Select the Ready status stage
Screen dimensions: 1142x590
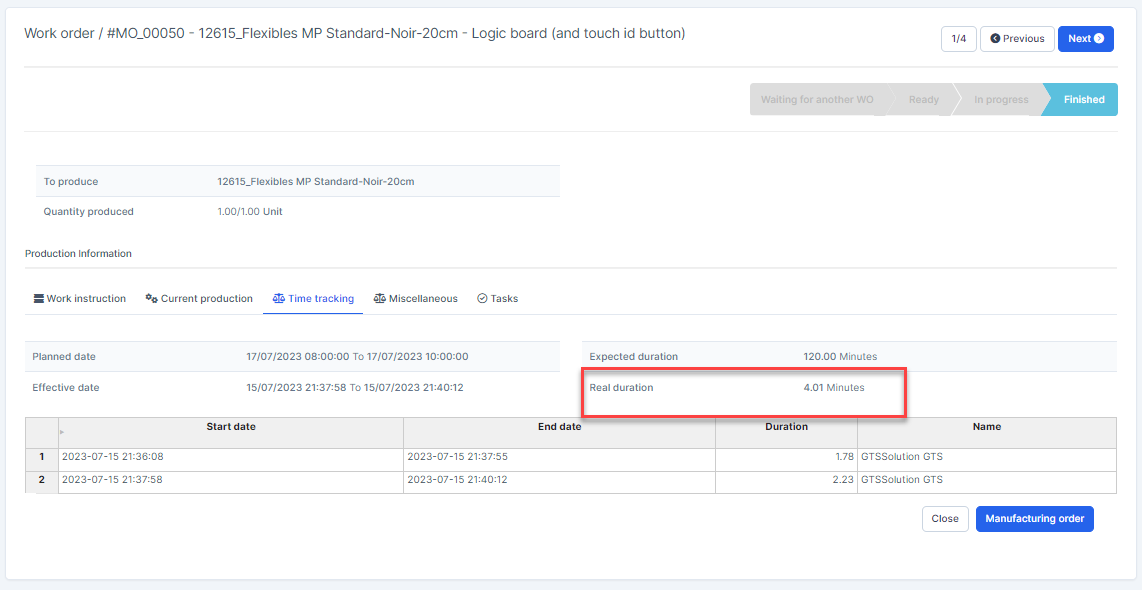click(923, 100)
